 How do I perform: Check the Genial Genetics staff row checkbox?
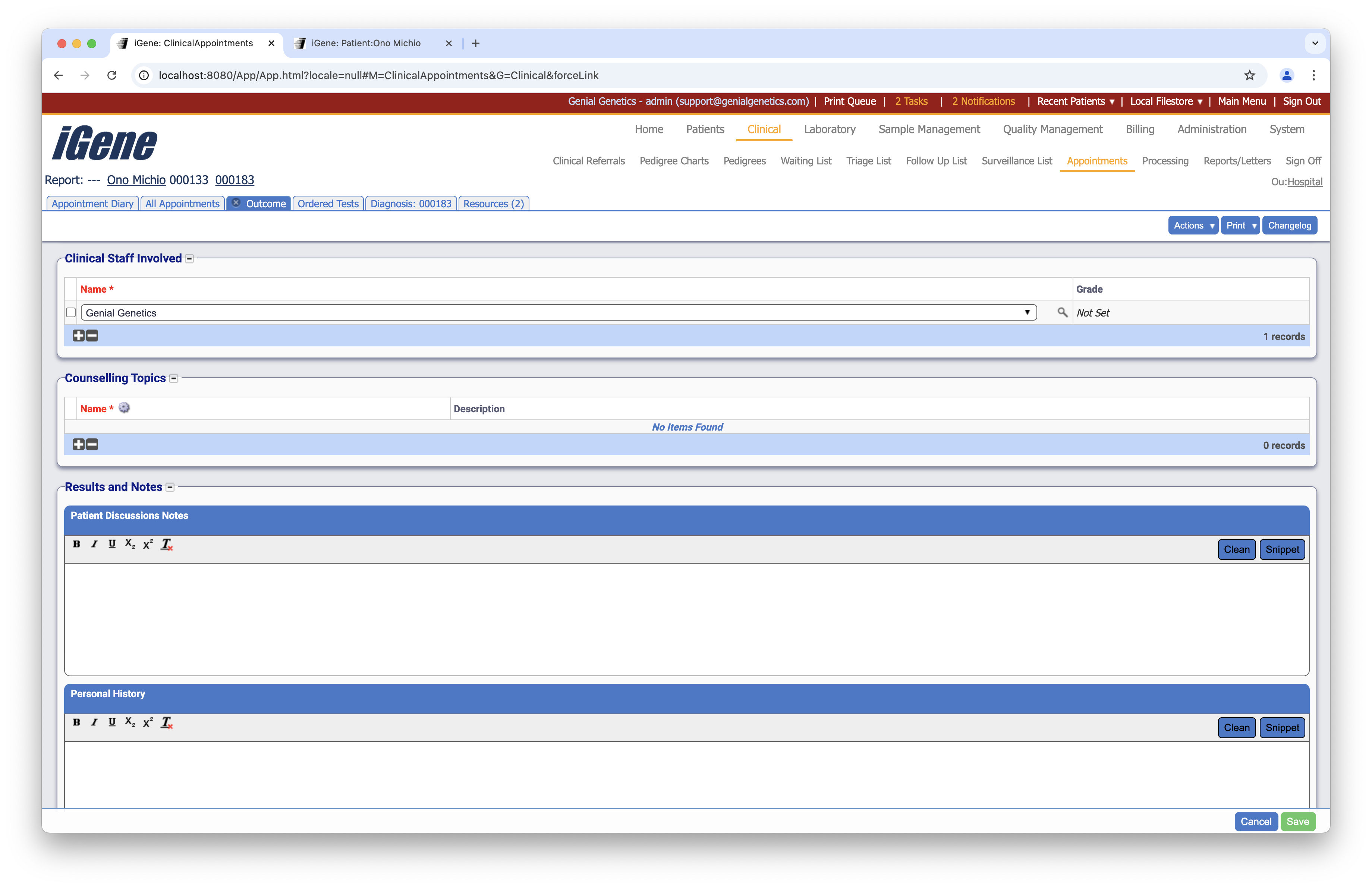(71, 312)
